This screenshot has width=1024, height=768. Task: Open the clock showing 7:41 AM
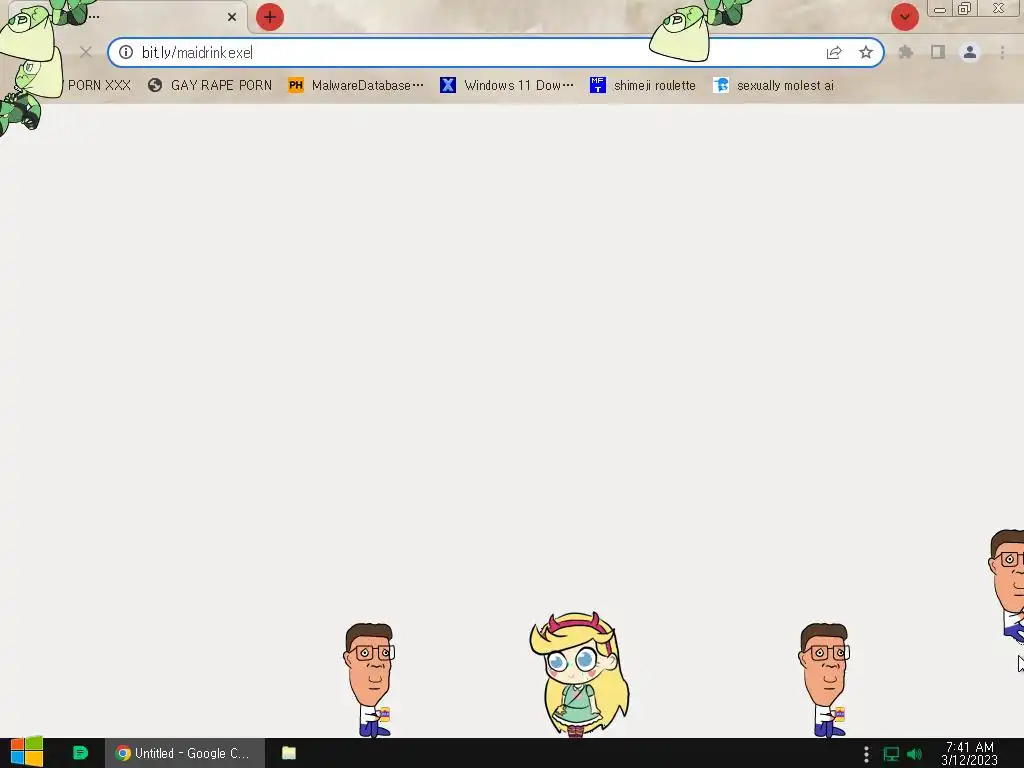tap(970, 754)
